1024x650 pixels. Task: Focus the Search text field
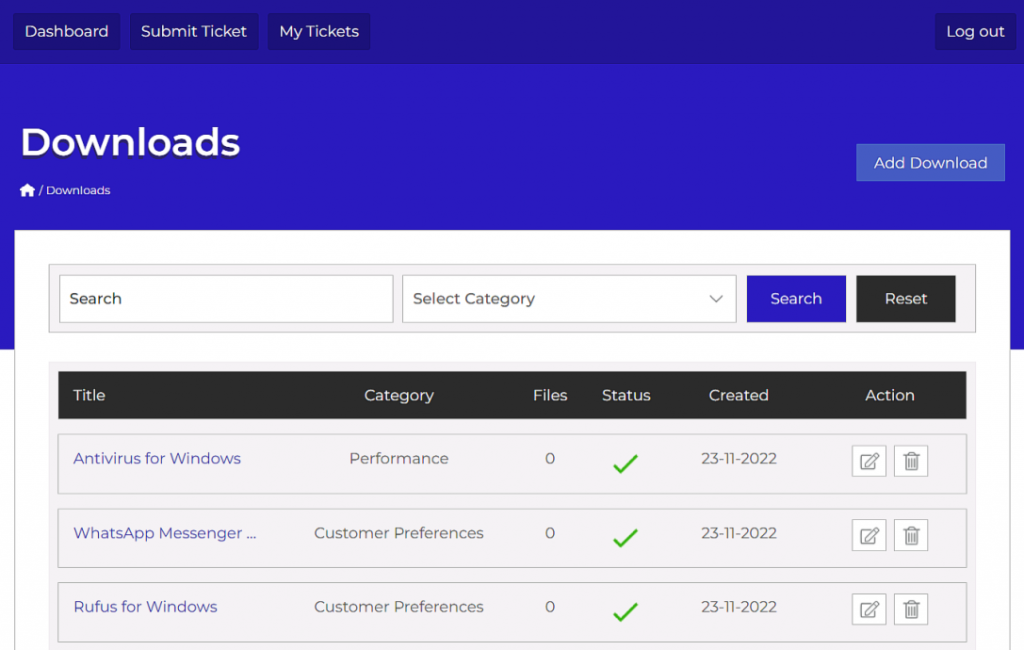[x=226, y=299]
